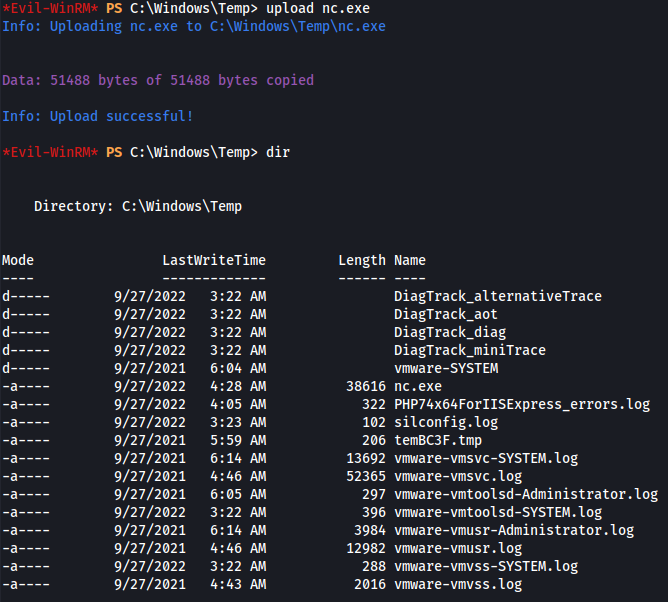This screenshot has width=668, height=602.
Task: Click the 'upload nc.exe' command text
Action: [x=318, y=8]
